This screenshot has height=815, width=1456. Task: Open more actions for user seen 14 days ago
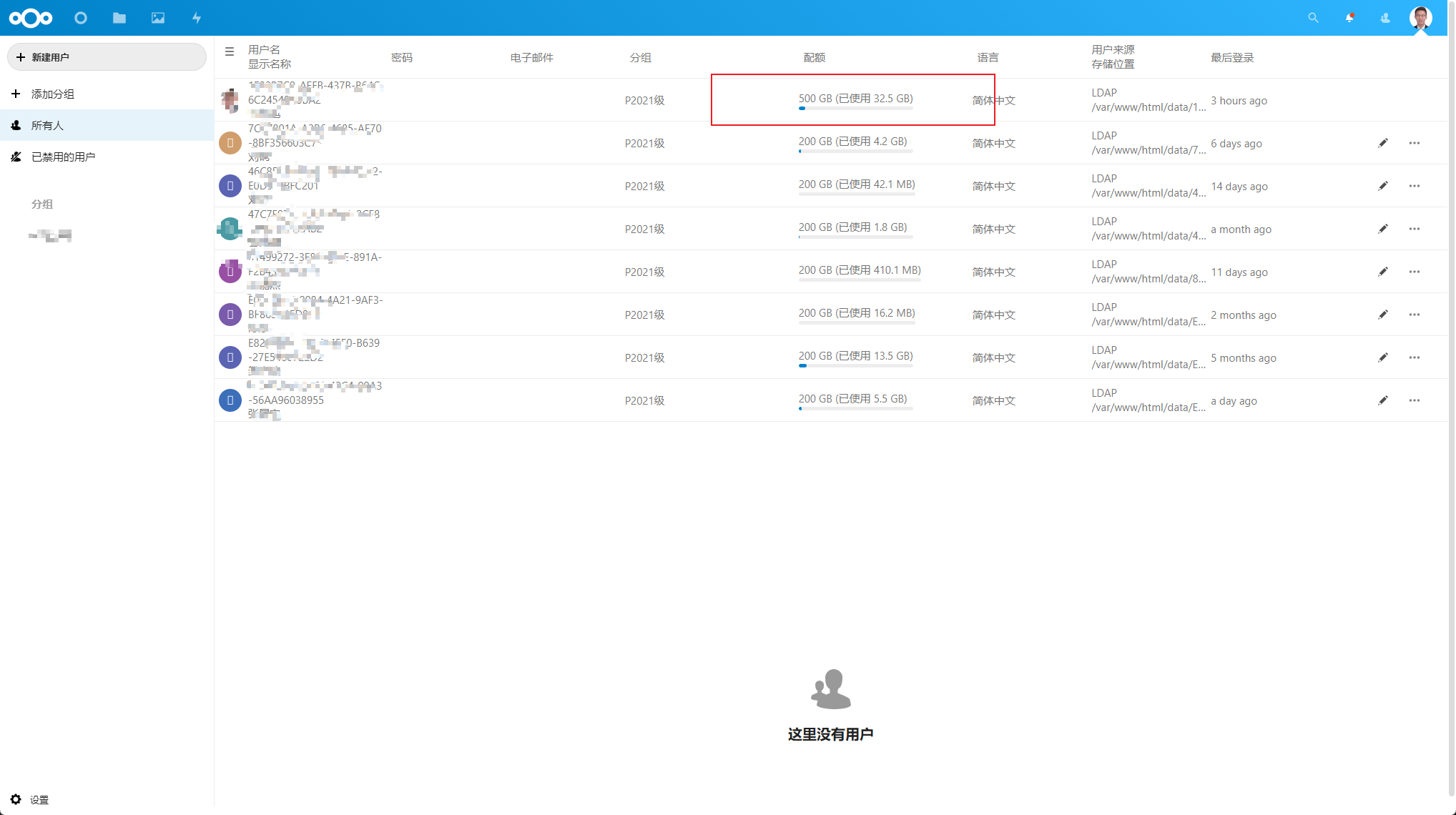pyautogui.click(x=1414, y=186)
